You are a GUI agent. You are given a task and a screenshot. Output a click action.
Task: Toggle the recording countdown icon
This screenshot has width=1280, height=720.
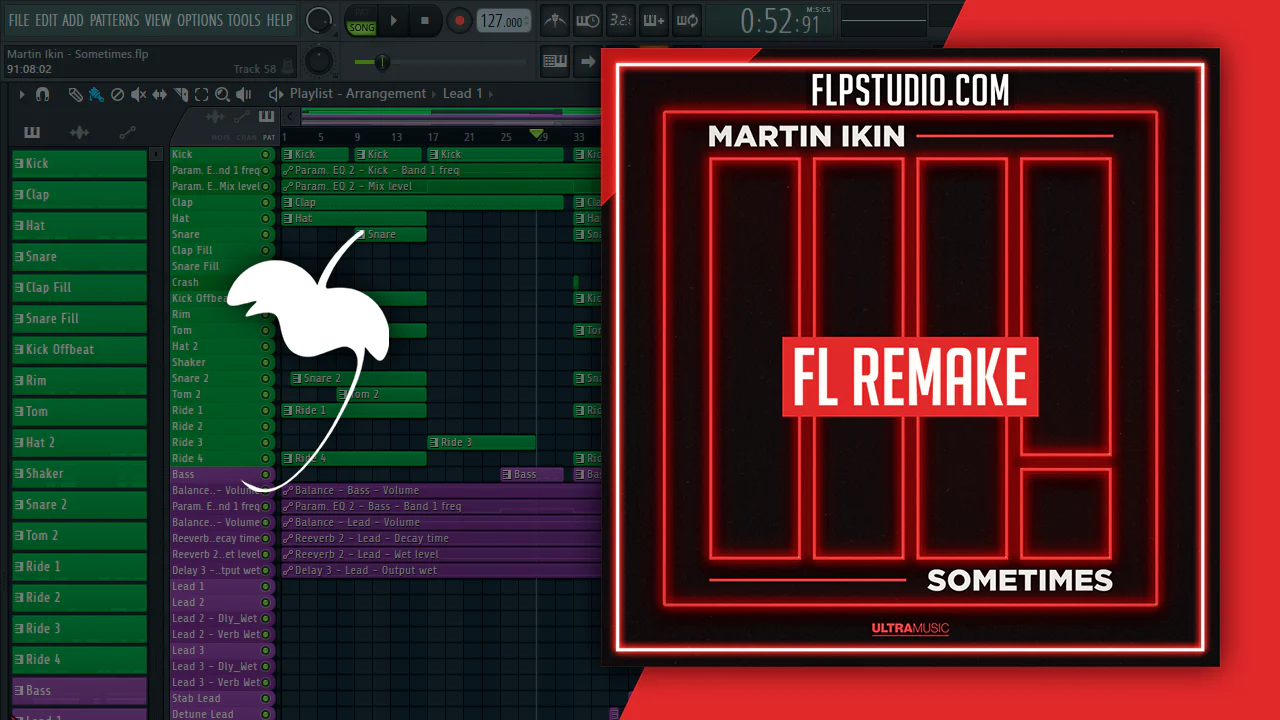coord(621,20)
